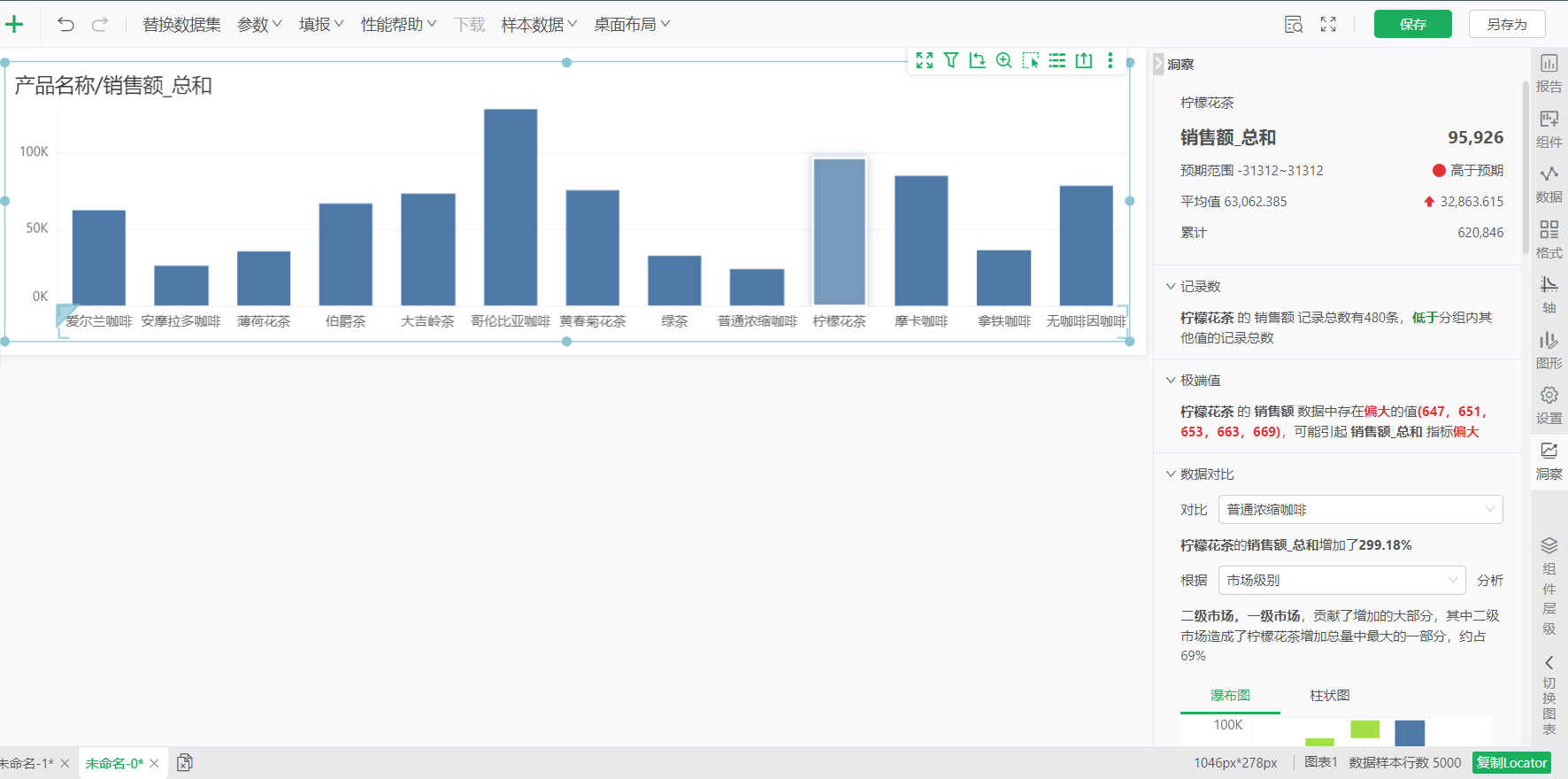The width and height of the screenshot is (1568, 779).
Task: Select the 洞察 sidebar panel
Action: click(x=1549, y=461)
